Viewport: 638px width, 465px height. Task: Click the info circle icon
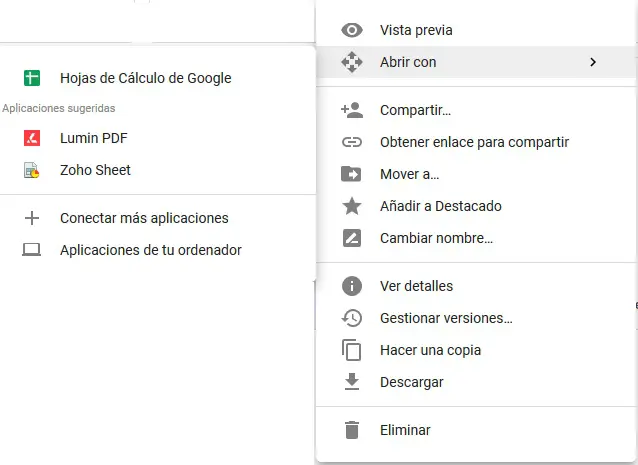pos(351,286)
